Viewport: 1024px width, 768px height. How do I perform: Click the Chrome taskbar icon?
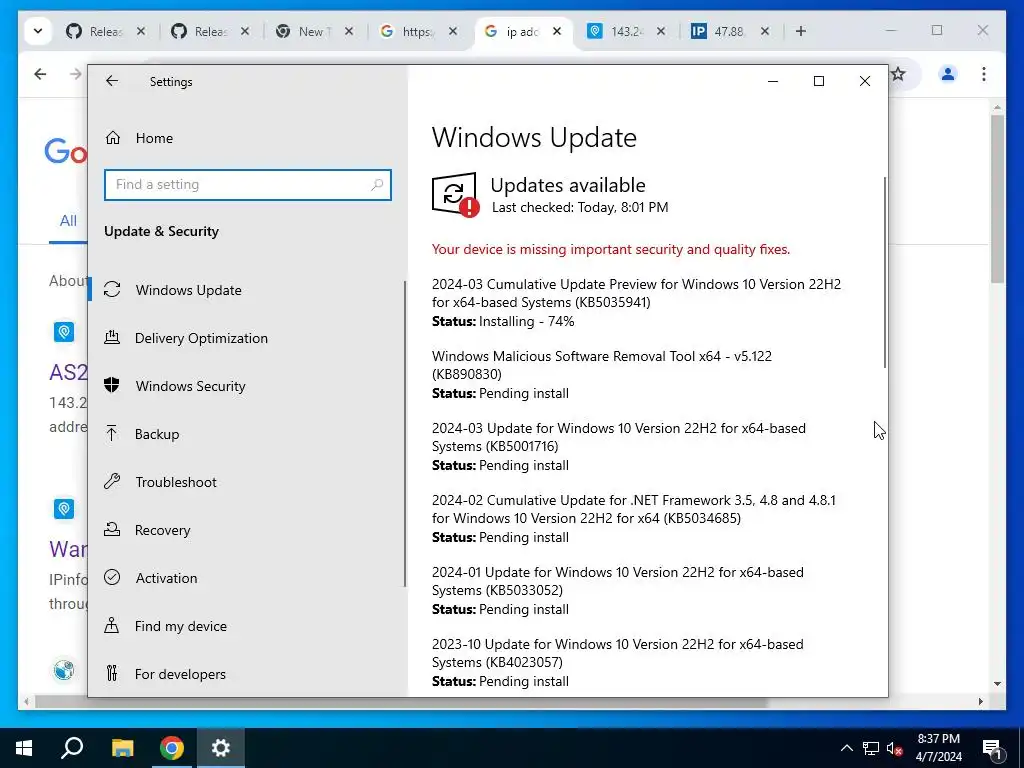coord(172,748)
